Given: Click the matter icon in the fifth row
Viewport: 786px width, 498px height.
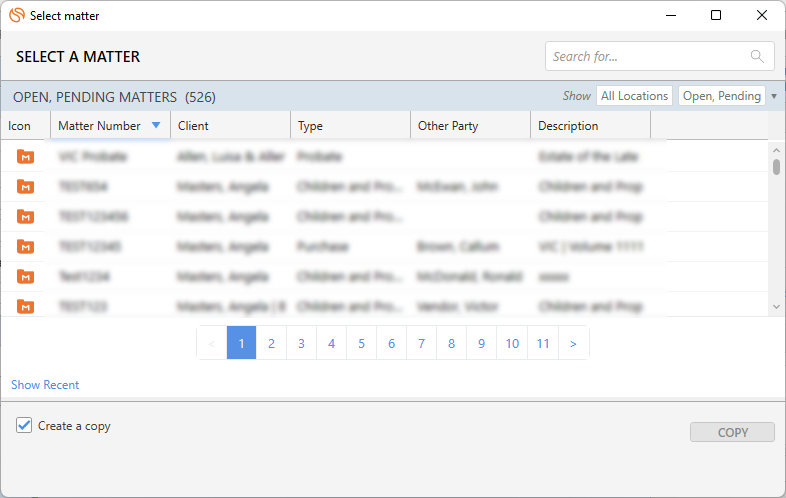Looking at the screenshot, I should 25,276.
